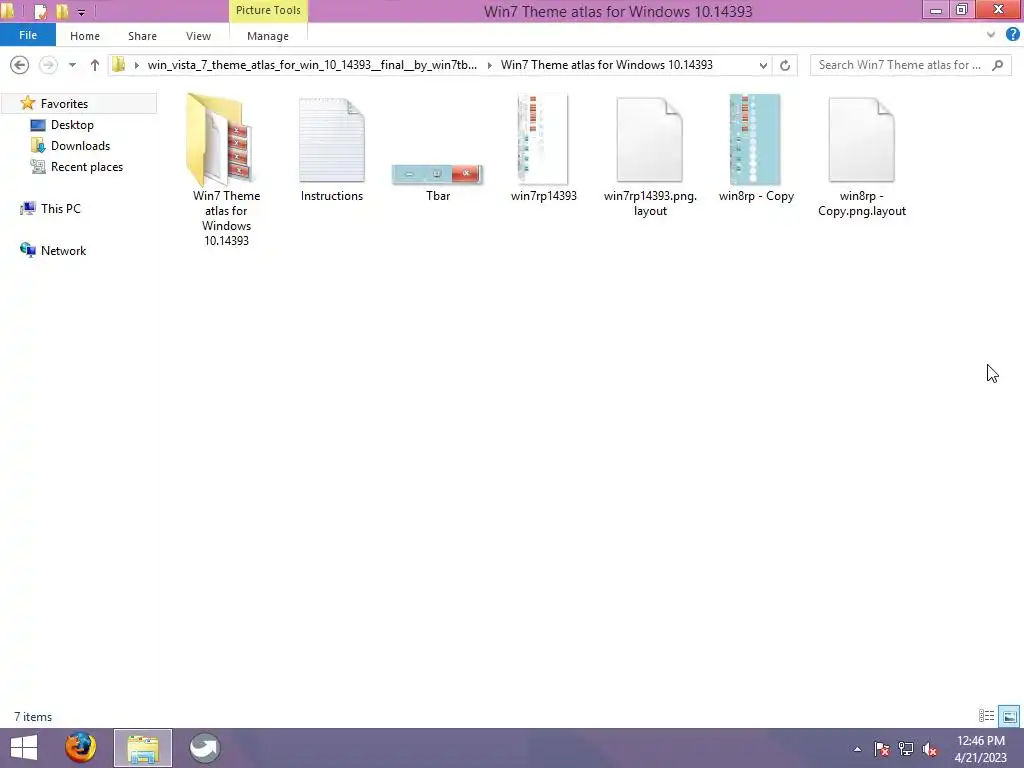Screen dimensions: 1024x768
Task: Click the win_vista_7_theme_atlas breadcrumb segment
Action: tap(312, 65)
